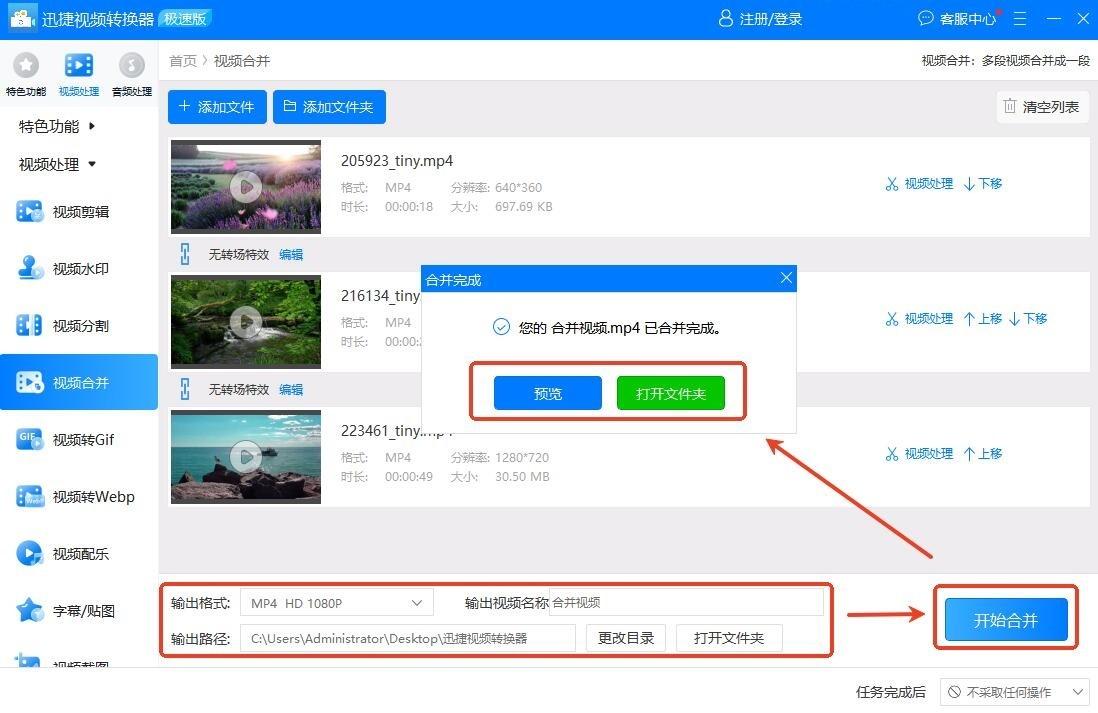
Task: Select the 视频水印 watermark tool
Action: (x=79, y=269)
